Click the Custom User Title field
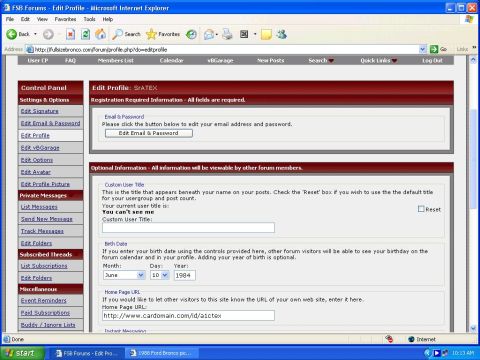Image resolution: width=480 pixels, height=360 pixels. tap(188, 227)
